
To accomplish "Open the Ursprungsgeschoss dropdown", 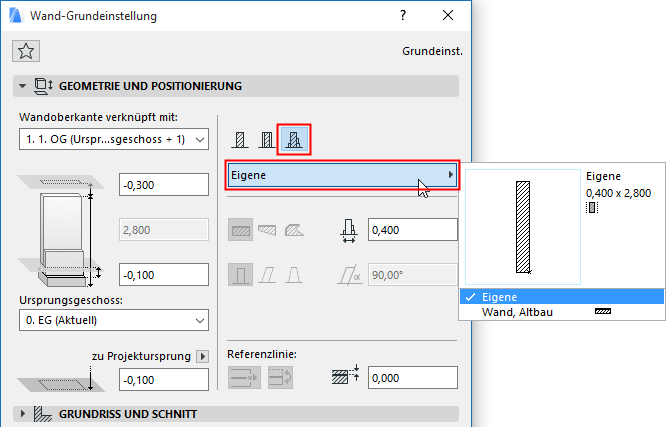I will (x=114, y=320).
